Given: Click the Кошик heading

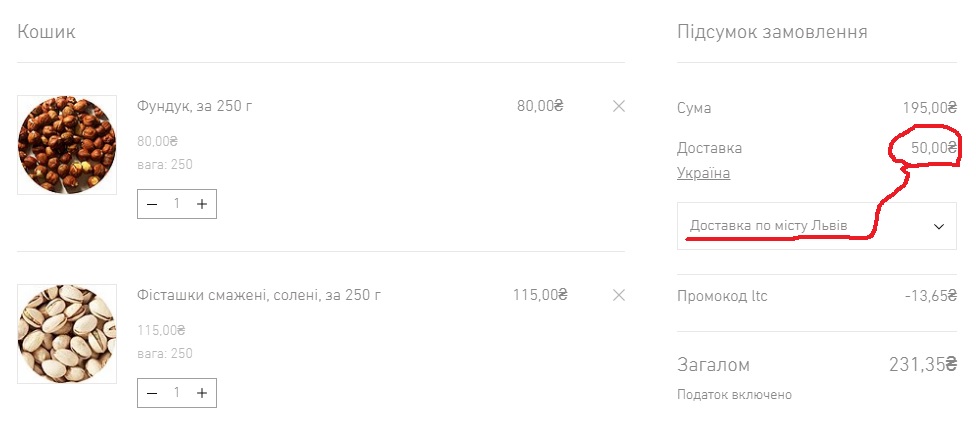Looking at the screenshot, I should click(x=46, y=32).
